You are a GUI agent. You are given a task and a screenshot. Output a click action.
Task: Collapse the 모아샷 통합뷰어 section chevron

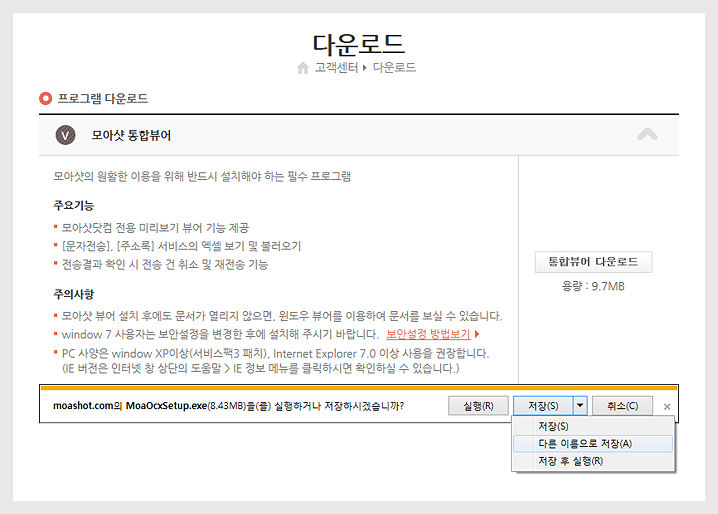tap(647, 134)
